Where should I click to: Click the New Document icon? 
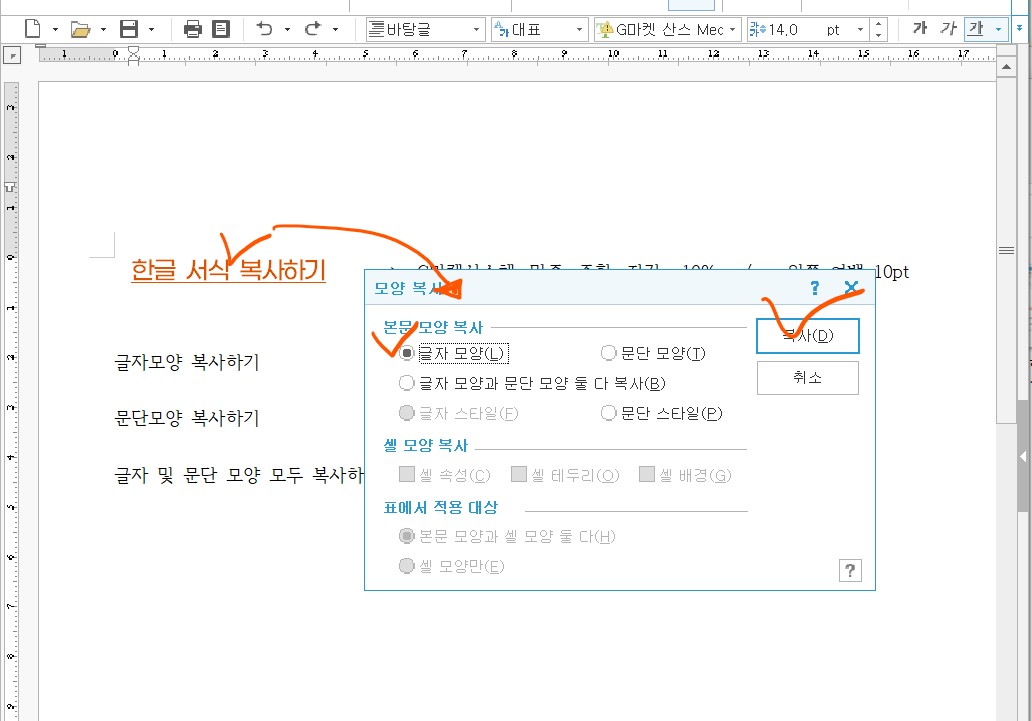point(33,29)
